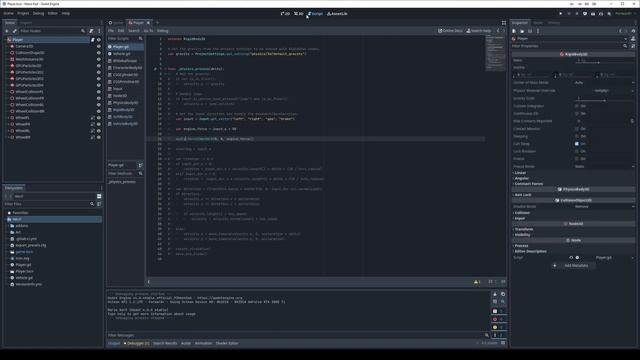This screenshot has width=640, height=360.
Task: Load a resource with Inspector folder icon
Action: pyautogui.click(x=522, y=31)
